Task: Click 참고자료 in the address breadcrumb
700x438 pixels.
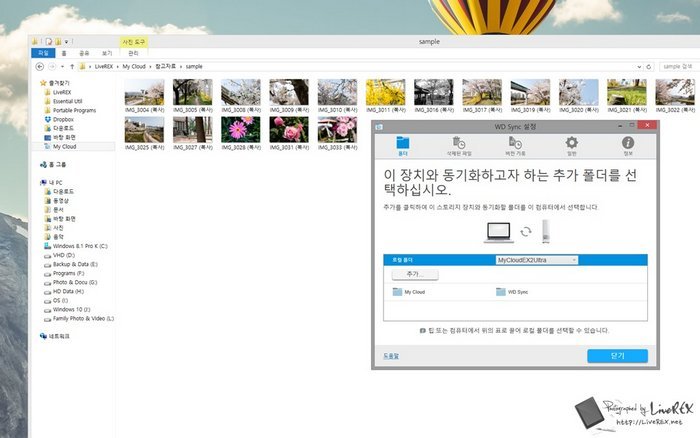Action: pyautogui.click(x=165, y=67)
